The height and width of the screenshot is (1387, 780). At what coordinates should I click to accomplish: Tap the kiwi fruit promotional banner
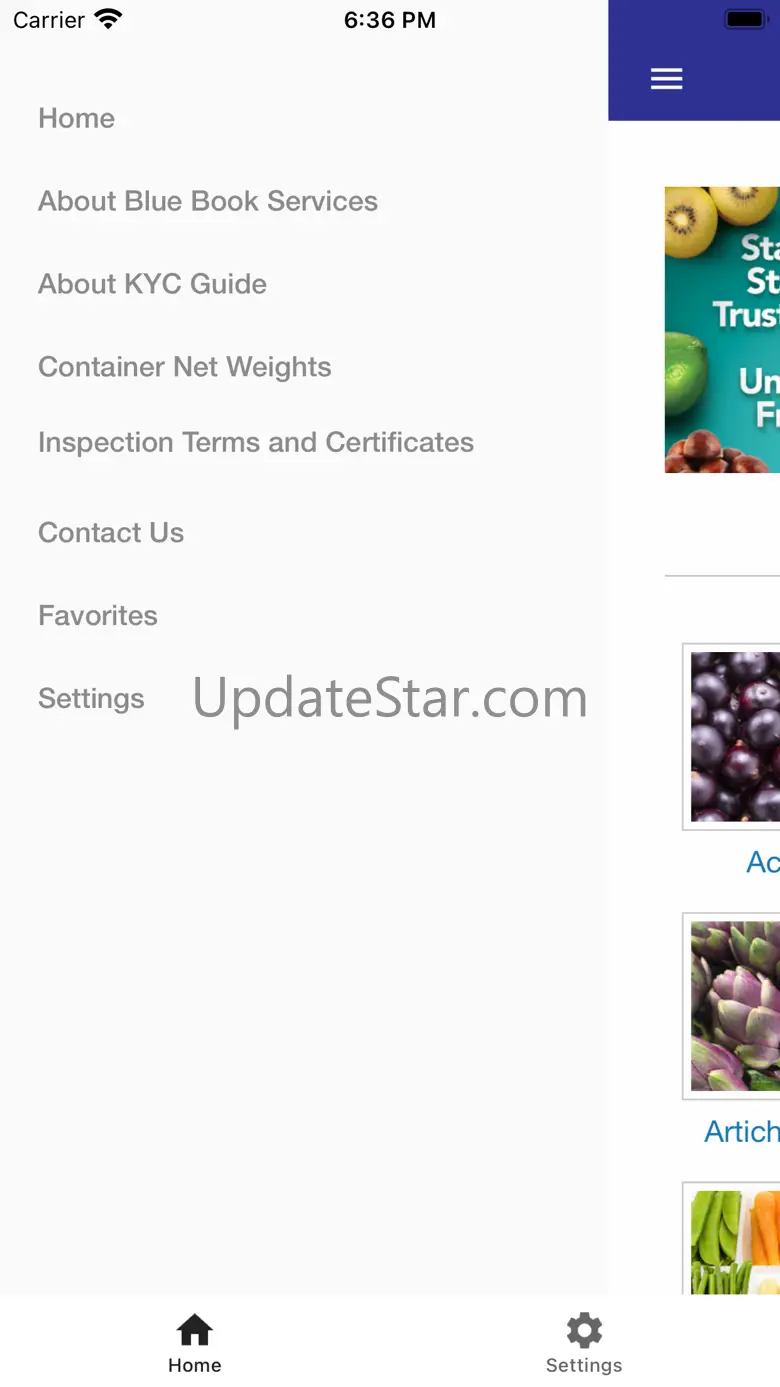pyautogui.click(x=722, y=330)
